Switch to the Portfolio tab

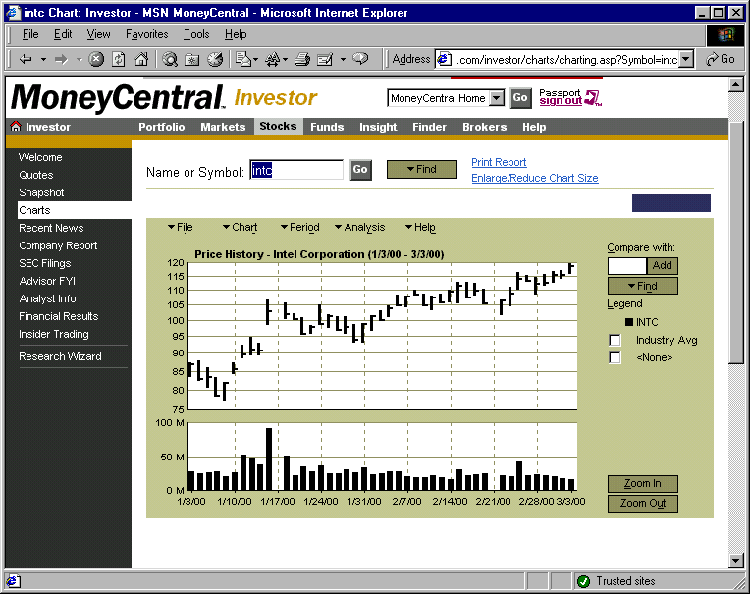pos(162,127)
